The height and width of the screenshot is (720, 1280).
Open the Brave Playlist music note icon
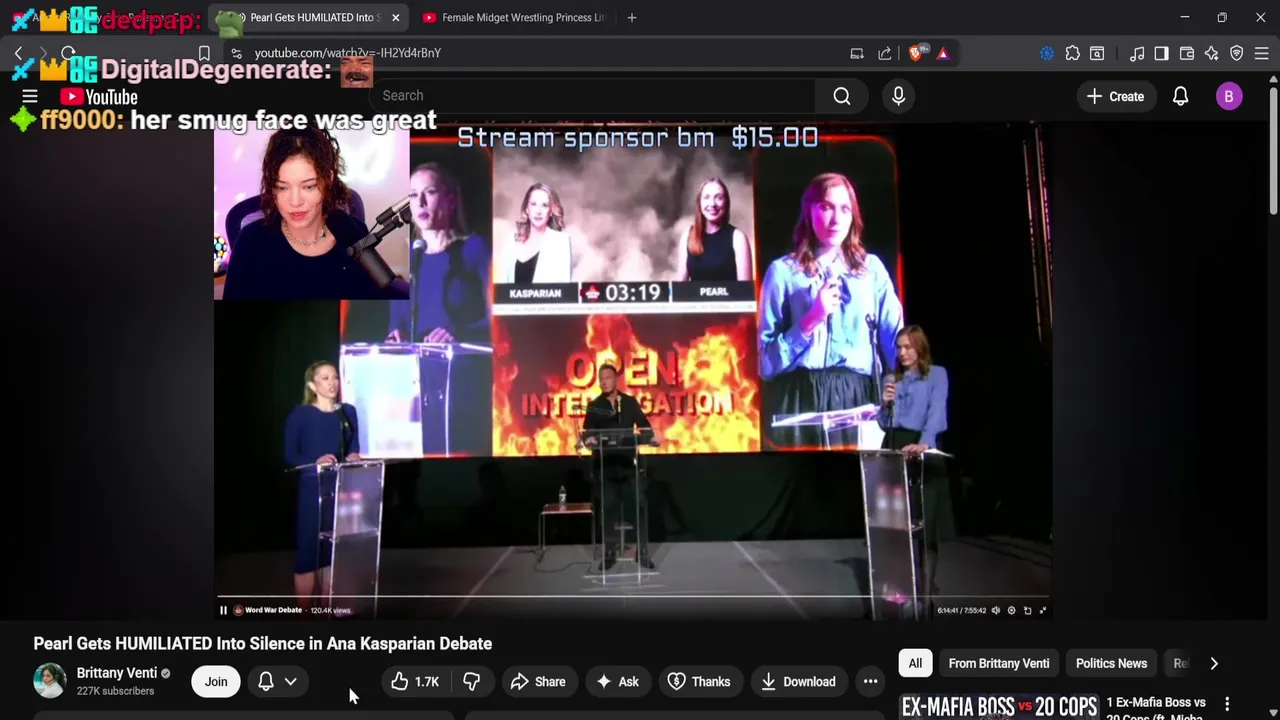click(1137, 53)
